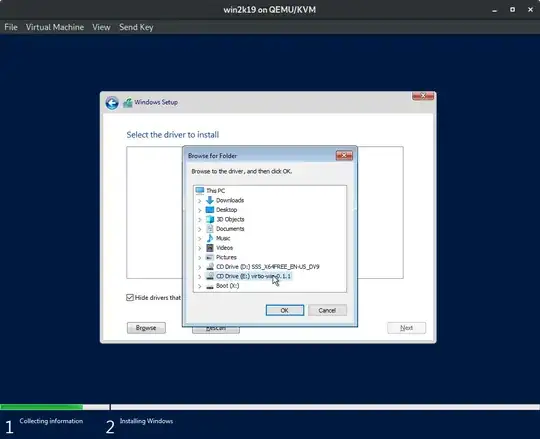540x439 pixels.
Task: Click the Boot (X:) drive icon
Action: pyautogui.click(x=209, y=286)
